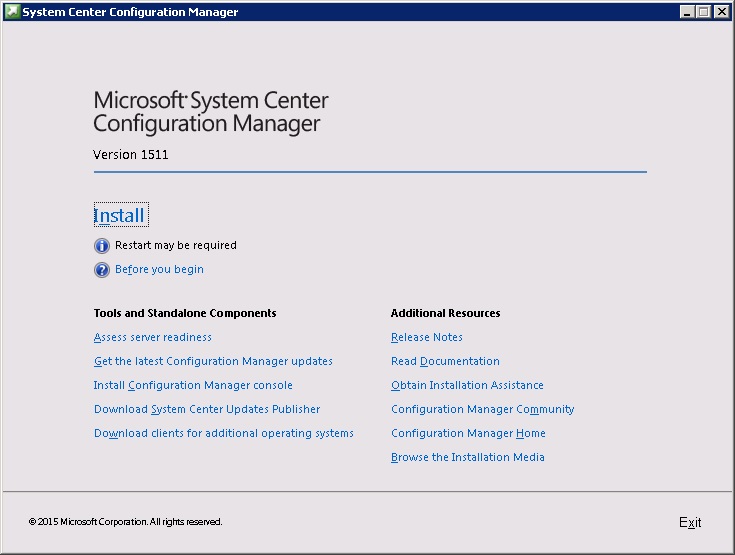Screen dimensions: 735x555
Task: Open the Before you begin link
Action: (x=159, y=269)
